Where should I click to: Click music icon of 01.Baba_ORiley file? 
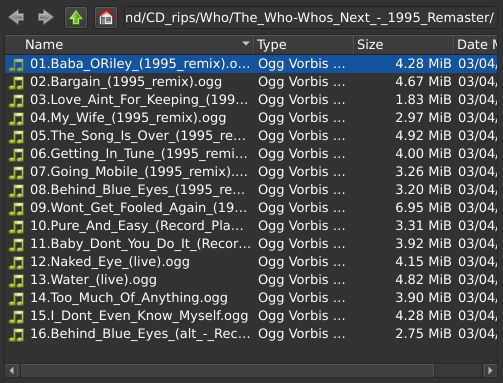click(x=16, y=64)
